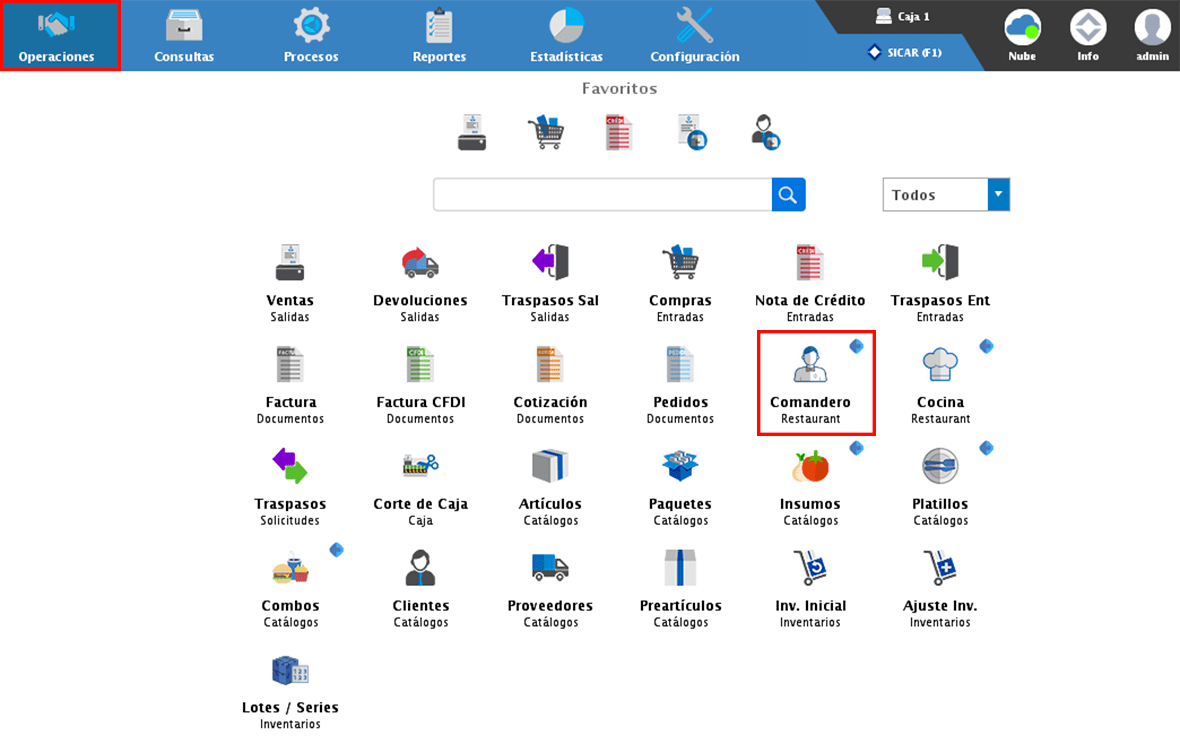This screenshot has height=752, width=1180.
Task: Open Corte de Caja module
Action: tap(420, 467)
